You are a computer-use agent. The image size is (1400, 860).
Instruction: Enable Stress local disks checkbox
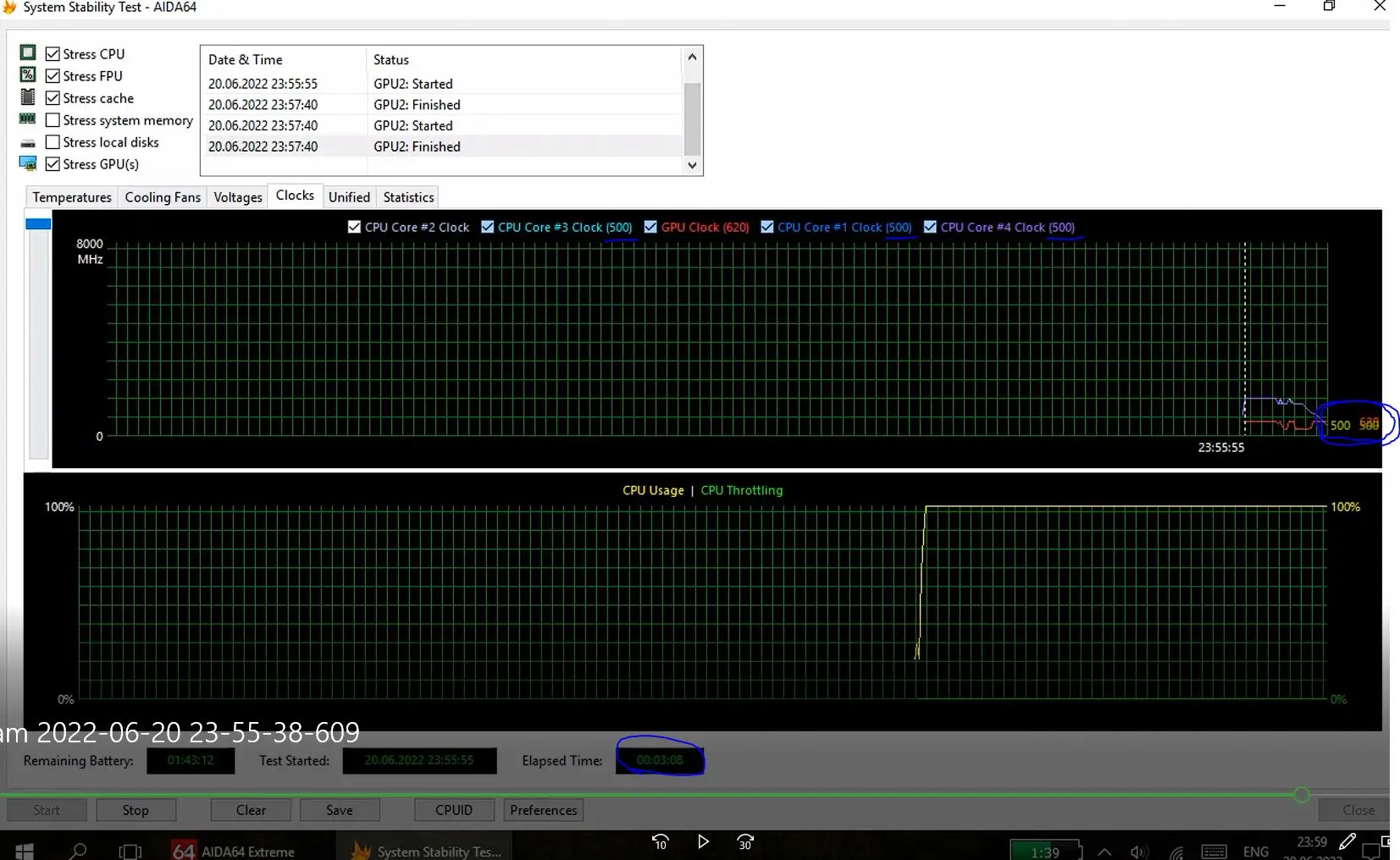point(53,141)
